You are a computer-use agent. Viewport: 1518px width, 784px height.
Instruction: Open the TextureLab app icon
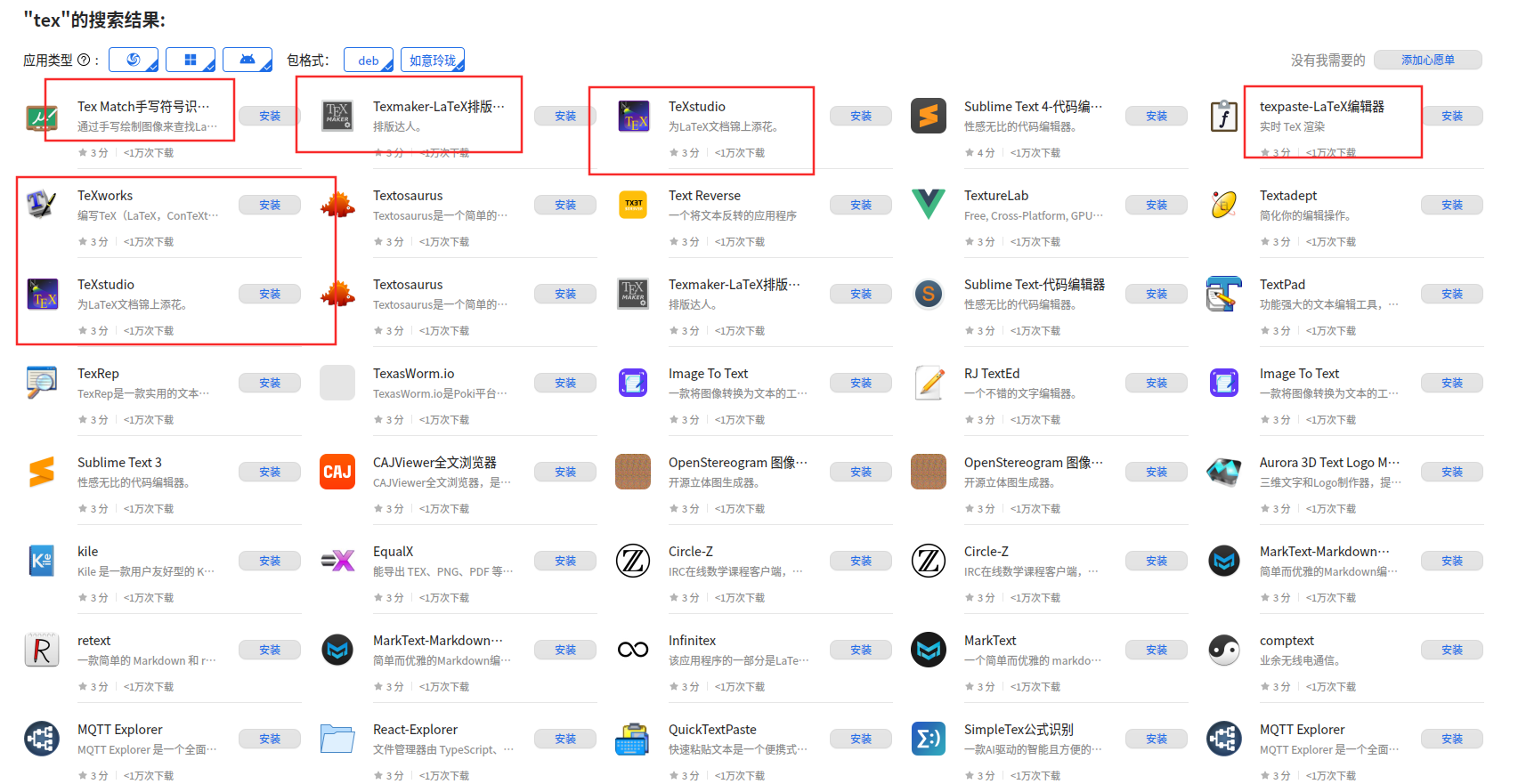pyautogui.click(x=929, y=205)
